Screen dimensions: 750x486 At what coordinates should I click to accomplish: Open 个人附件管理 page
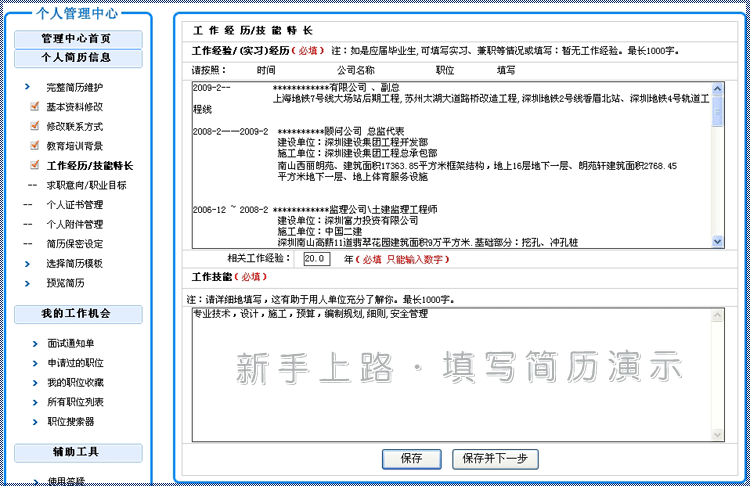pos(75,224)
